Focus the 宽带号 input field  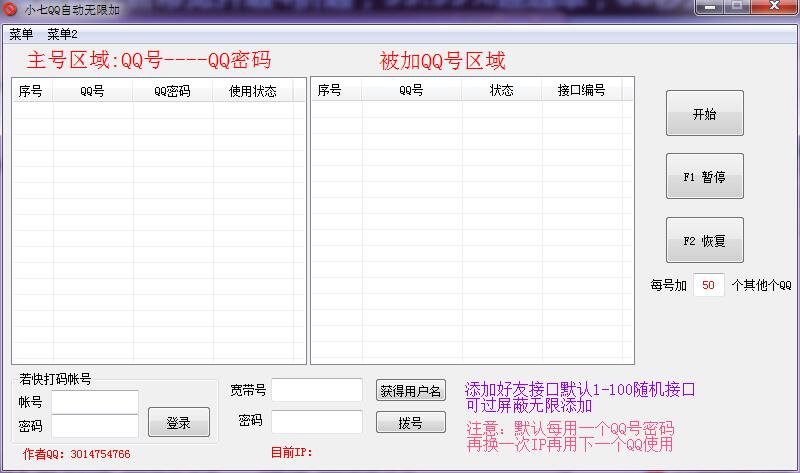[317, 390]
